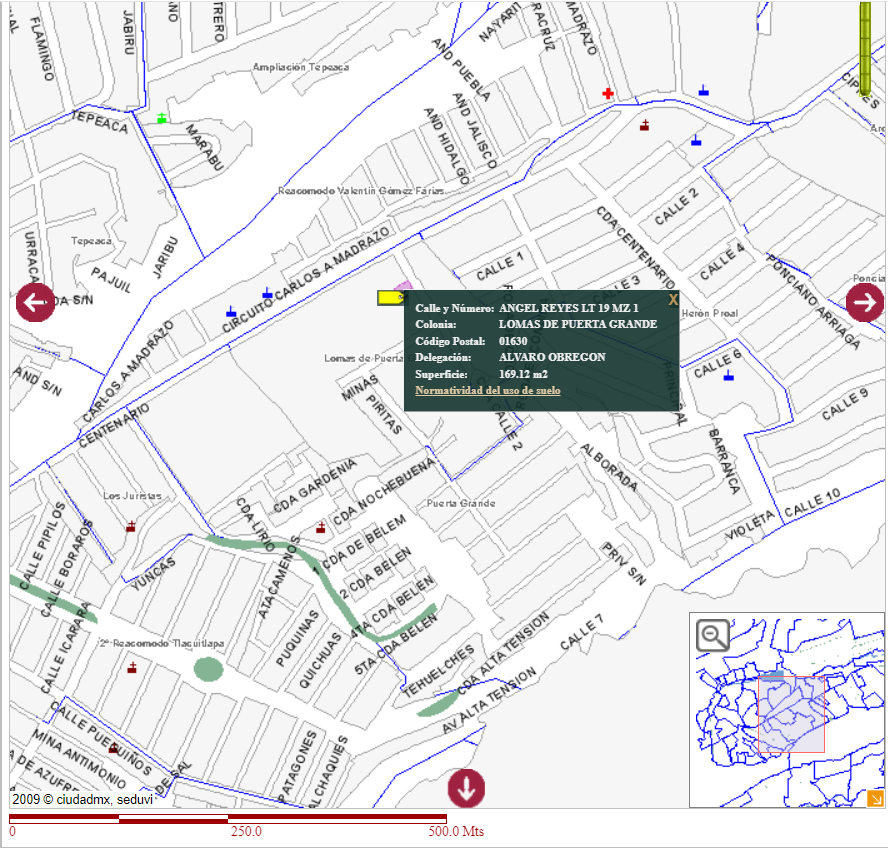
Task: Click the CDA GARDENIA street label
Action: (x=315, y=485)
